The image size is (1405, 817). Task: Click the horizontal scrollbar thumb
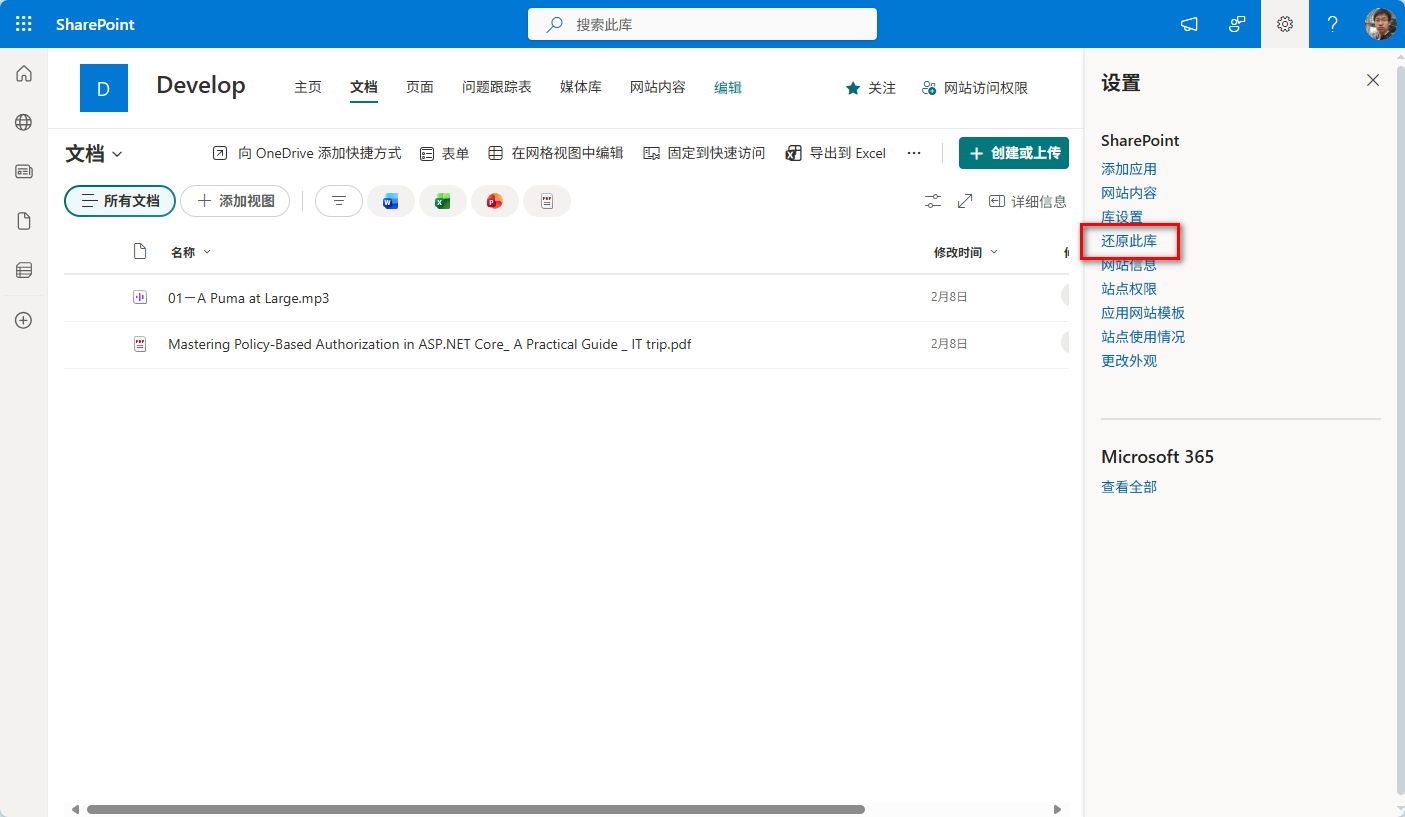point(475,809)
